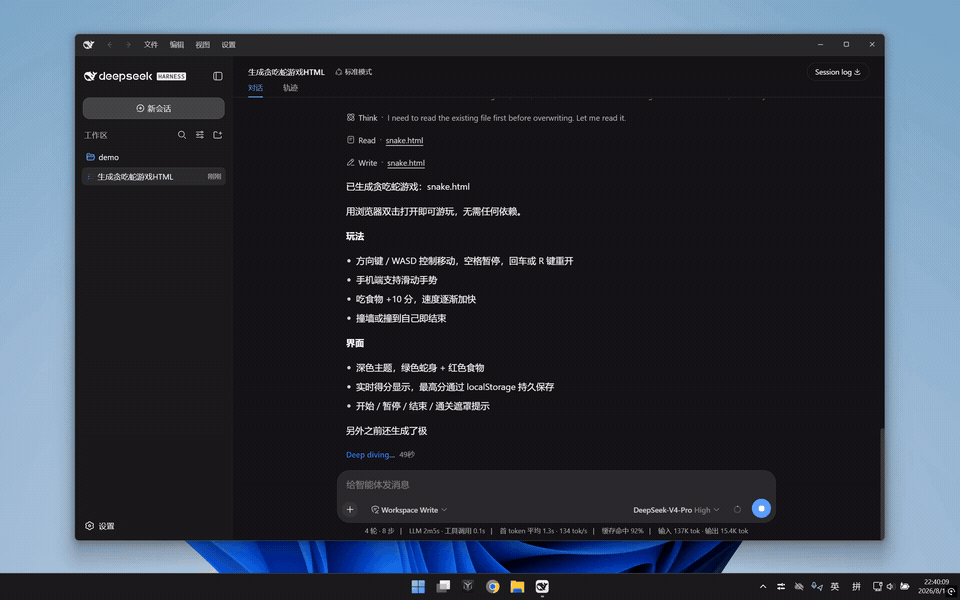This screenshot has height=600, width=960.
Task: Click the Deep diving... status text
Action: (x=370, y=454)
